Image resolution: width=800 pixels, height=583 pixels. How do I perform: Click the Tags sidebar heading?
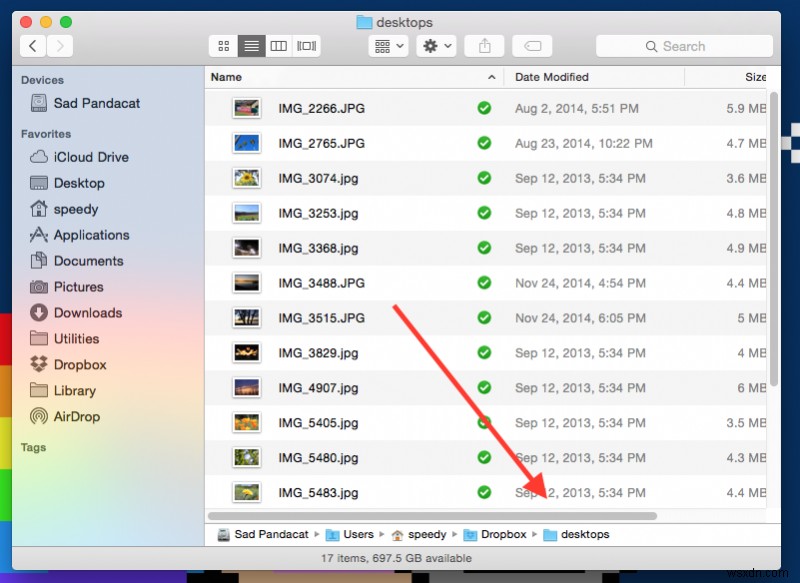[33, 447]
